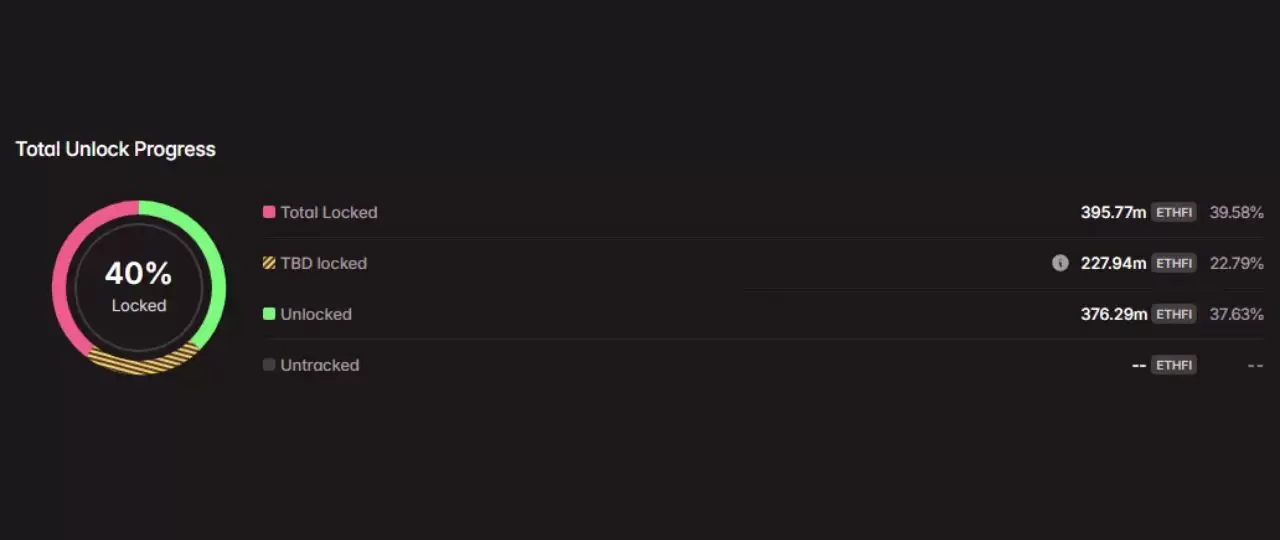Click the Total Unlock Progress heading
Image resolution: width=1280 pixels, height=540 pixels.
(116, 149)
